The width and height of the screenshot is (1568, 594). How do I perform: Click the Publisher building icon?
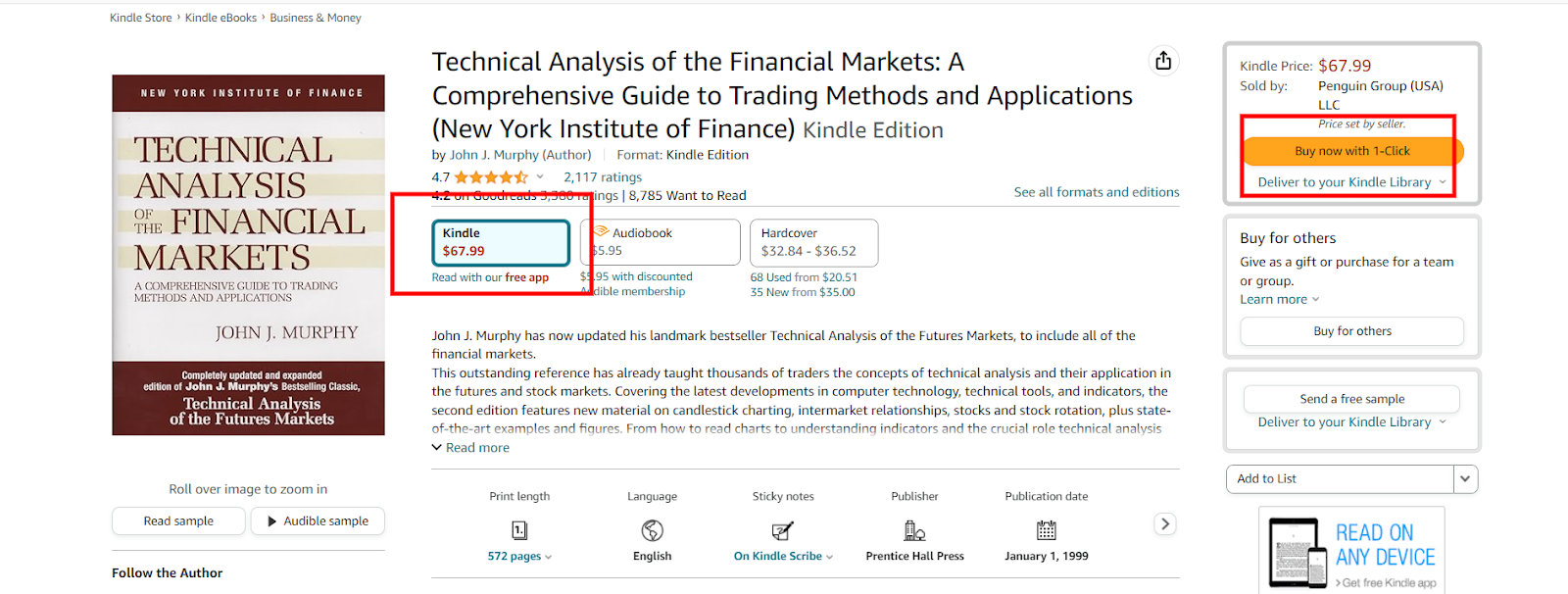pyautogui.click(x=914, y=530)
